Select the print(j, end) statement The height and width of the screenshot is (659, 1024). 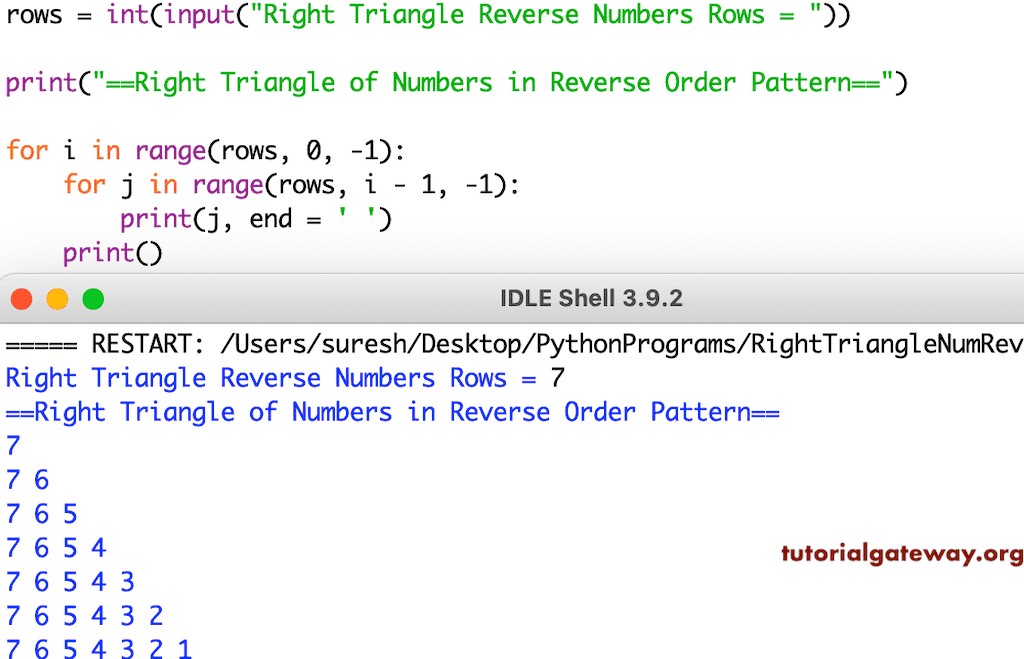tap(255, 218)
